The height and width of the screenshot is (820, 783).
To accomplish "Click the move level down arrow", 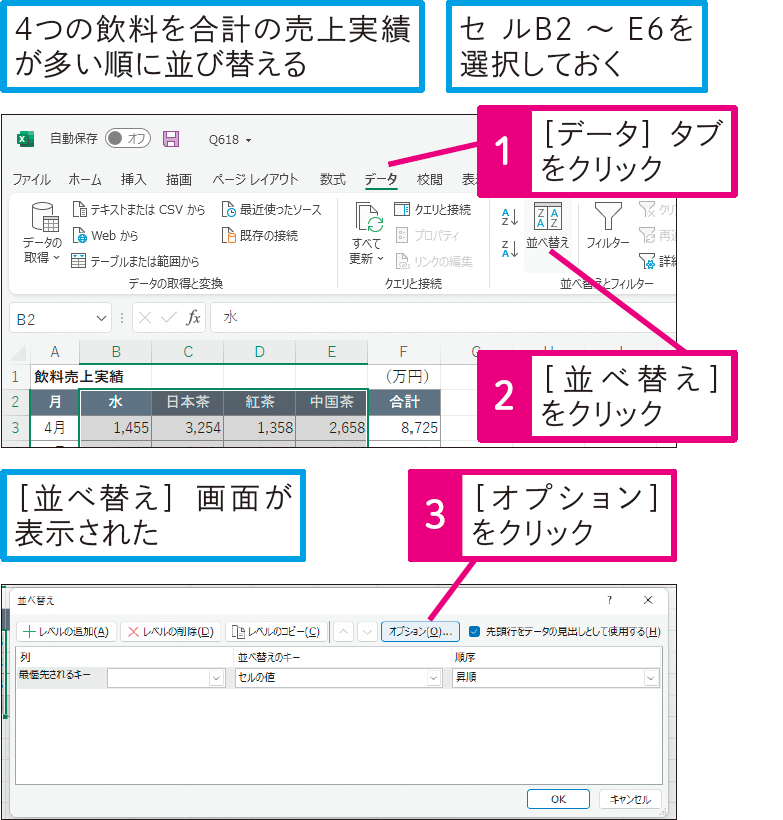I will (x=367, y=632).
